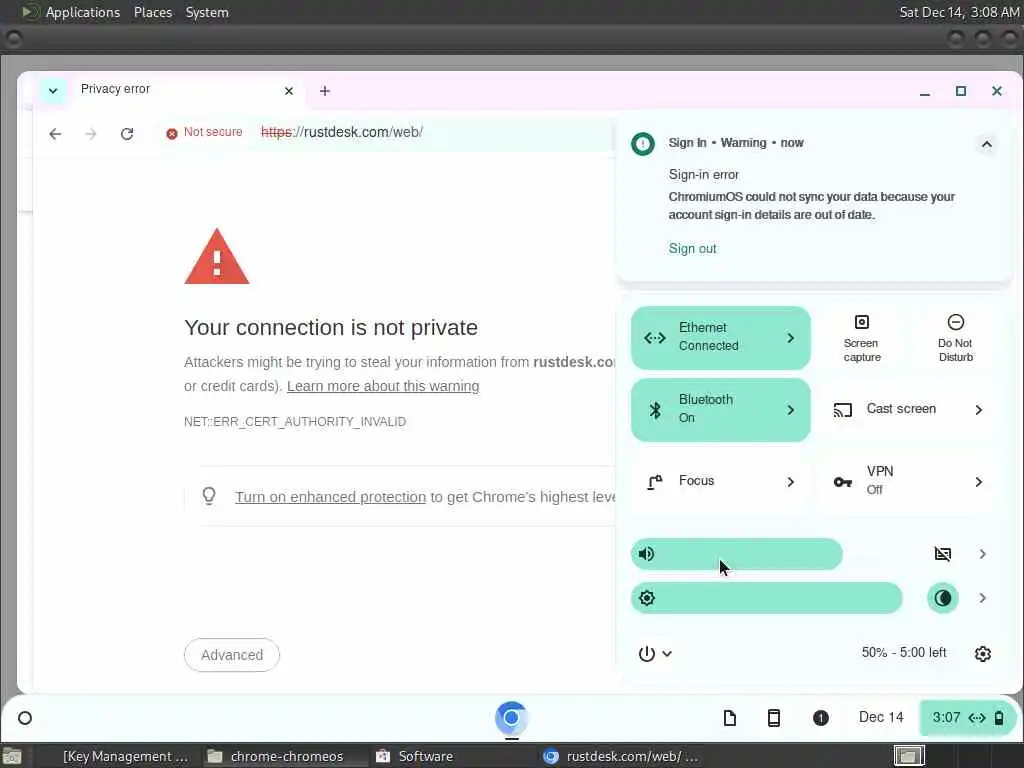Open ChromeOS settings gear
This screenshot has height=768, width=1024.
point(982,653)
